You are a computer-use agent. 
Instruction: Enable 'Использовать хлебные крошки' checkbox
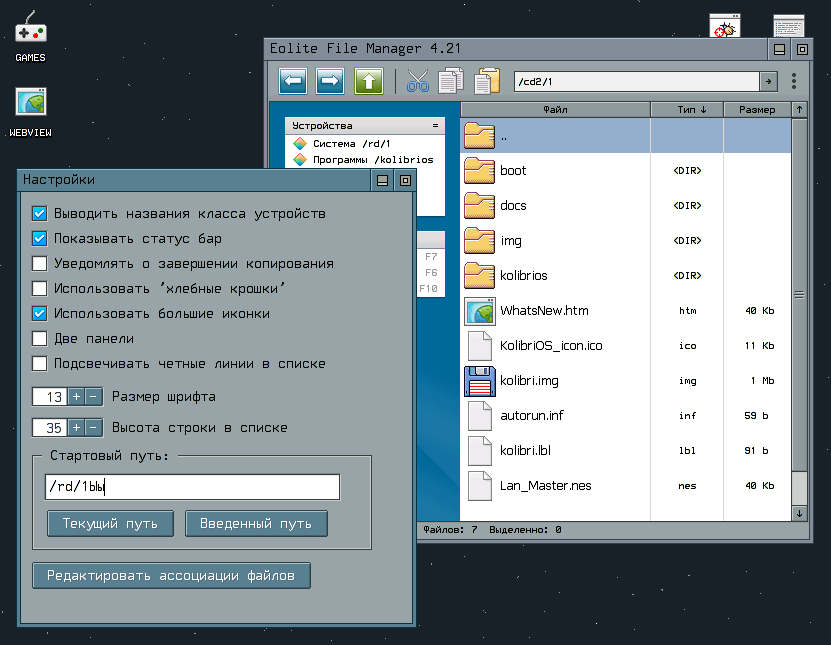pyautogui.click(x=40, y=289)
